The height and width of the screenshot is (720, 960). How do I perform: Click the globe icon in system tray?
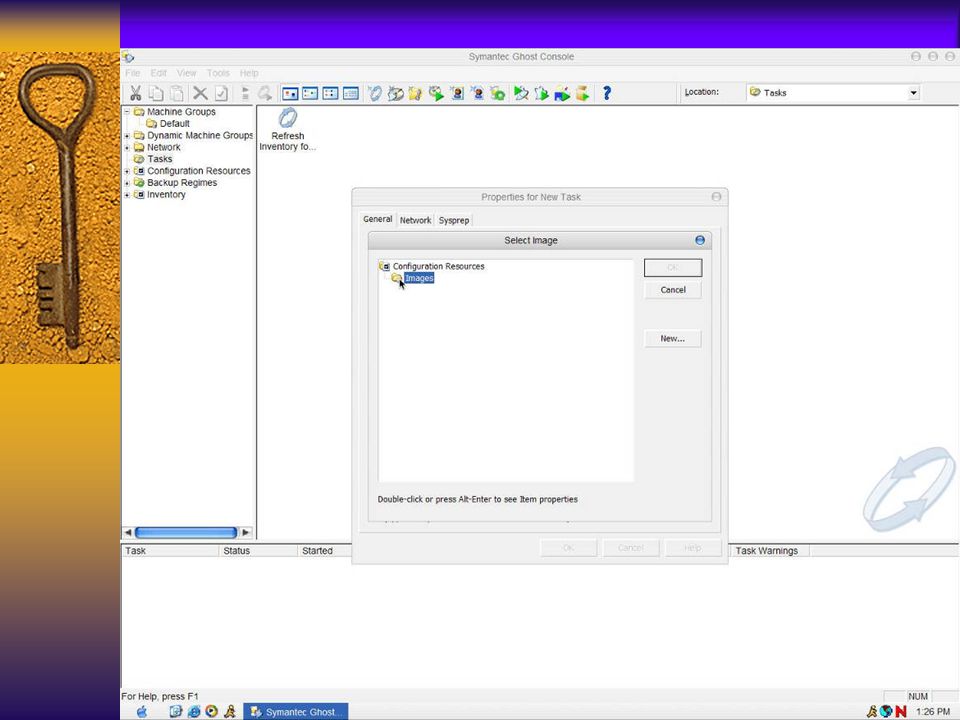[x=886, y=711]
